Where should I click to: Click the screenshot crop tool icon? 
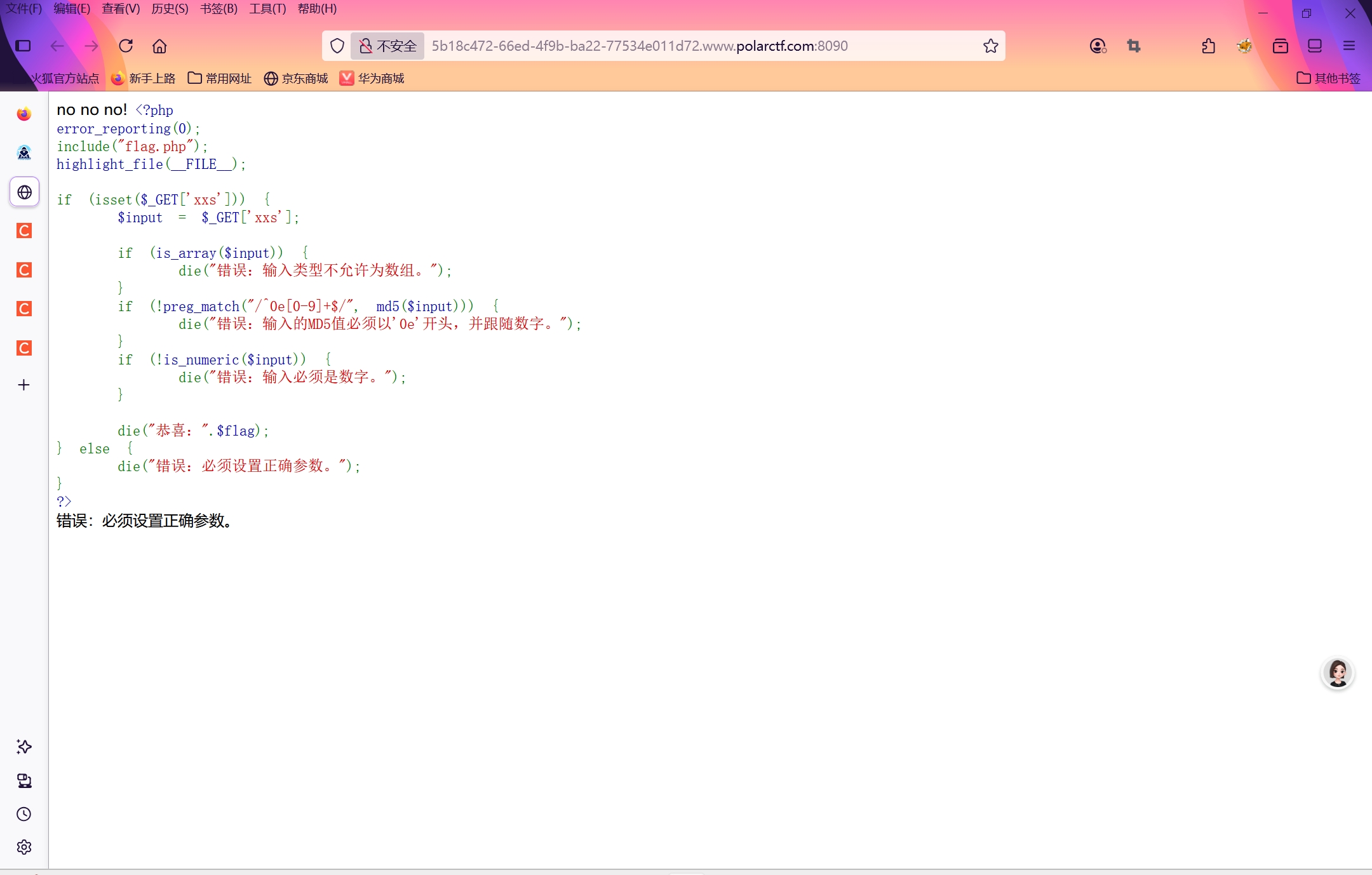point(1134,46)
